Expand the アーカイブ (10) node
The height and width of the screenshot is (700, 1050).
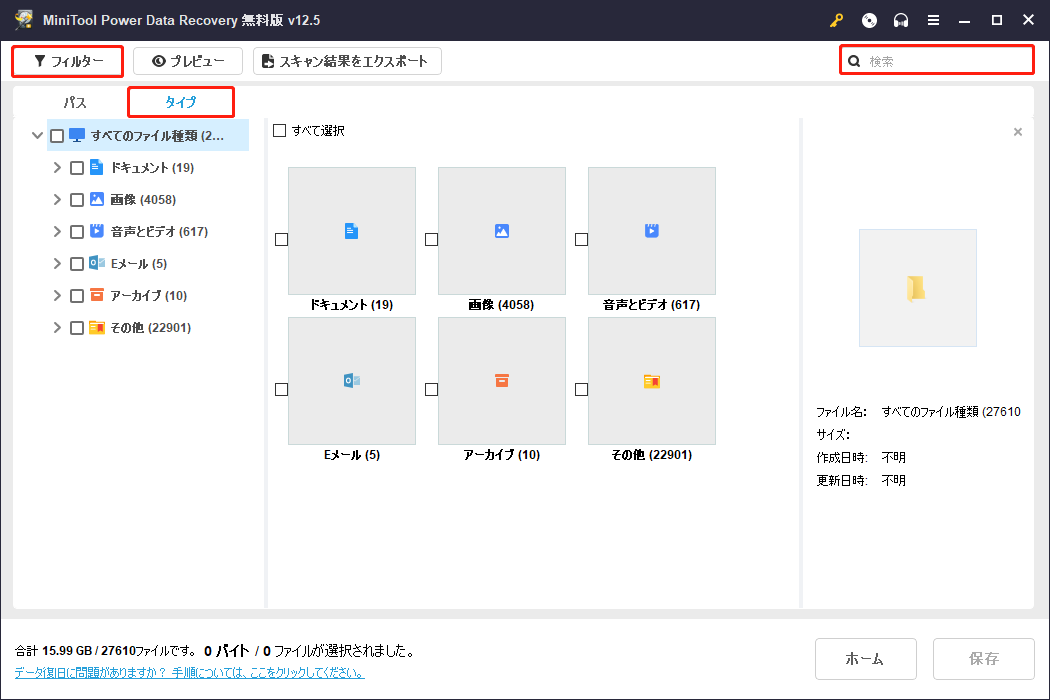click(x=57, y=295)
